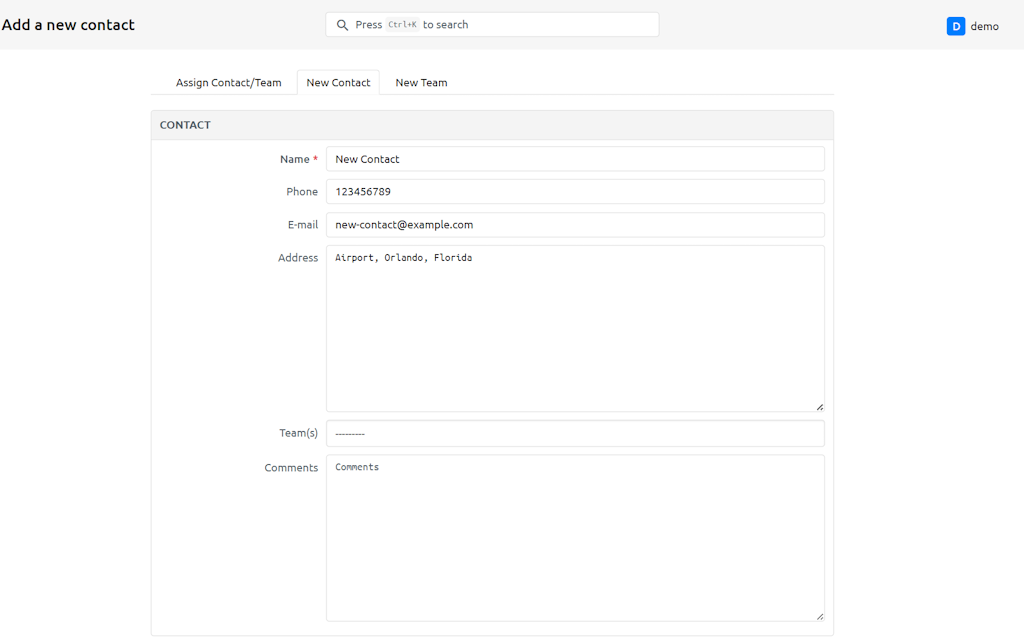This screenshot has height=642, width=1024.
Task: Grab the Address box resize handle
Action: (x=819, y=406)
